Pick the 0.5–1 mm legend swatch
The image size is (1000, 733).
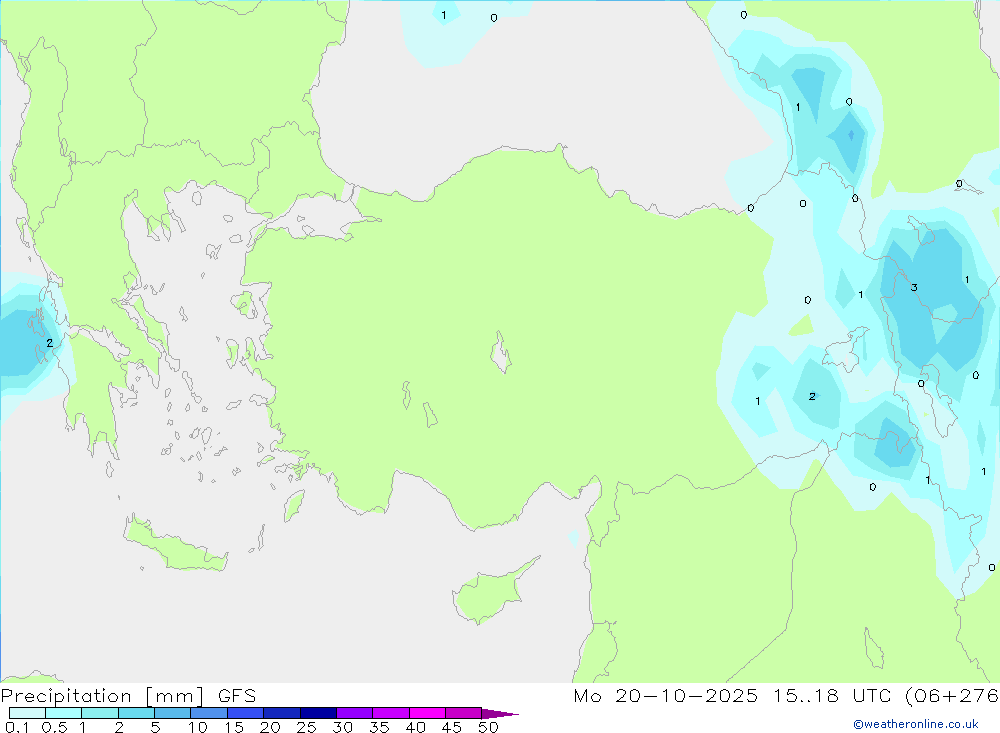pyautogui.click(x=64, y=713)
